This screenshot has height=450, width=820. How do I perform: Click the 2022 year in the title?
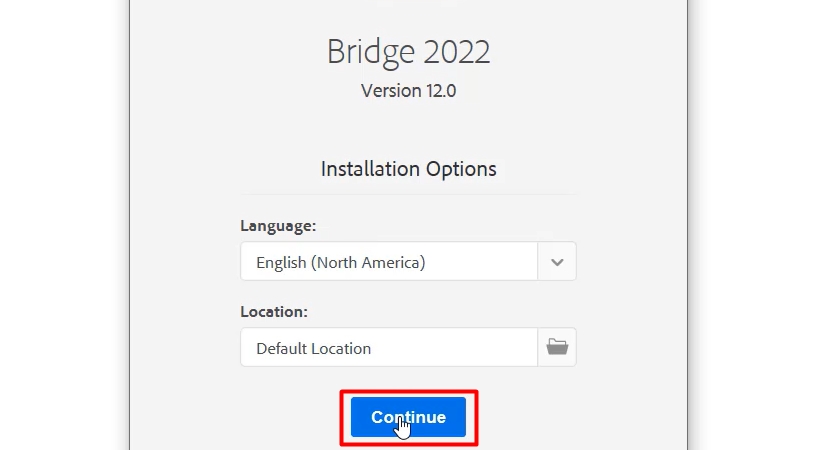[455, 52]
